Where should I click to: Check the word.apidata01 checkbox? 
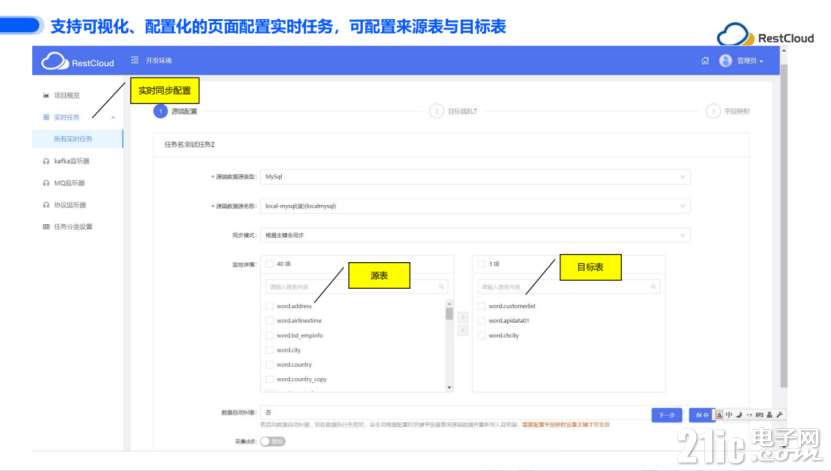click(482, 321)
